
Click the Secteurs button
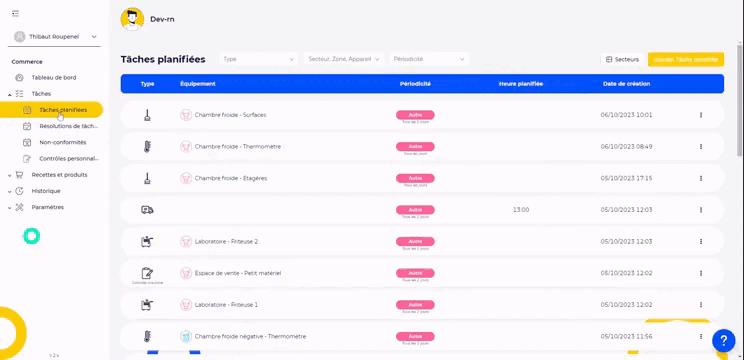pyautogui.click(x=622, y=59)
